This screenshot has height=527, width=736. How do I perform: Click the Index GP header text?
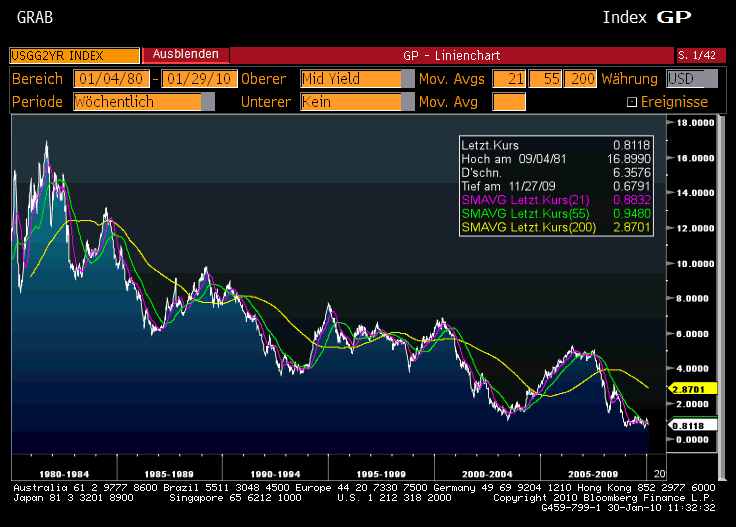click(647, 17)
